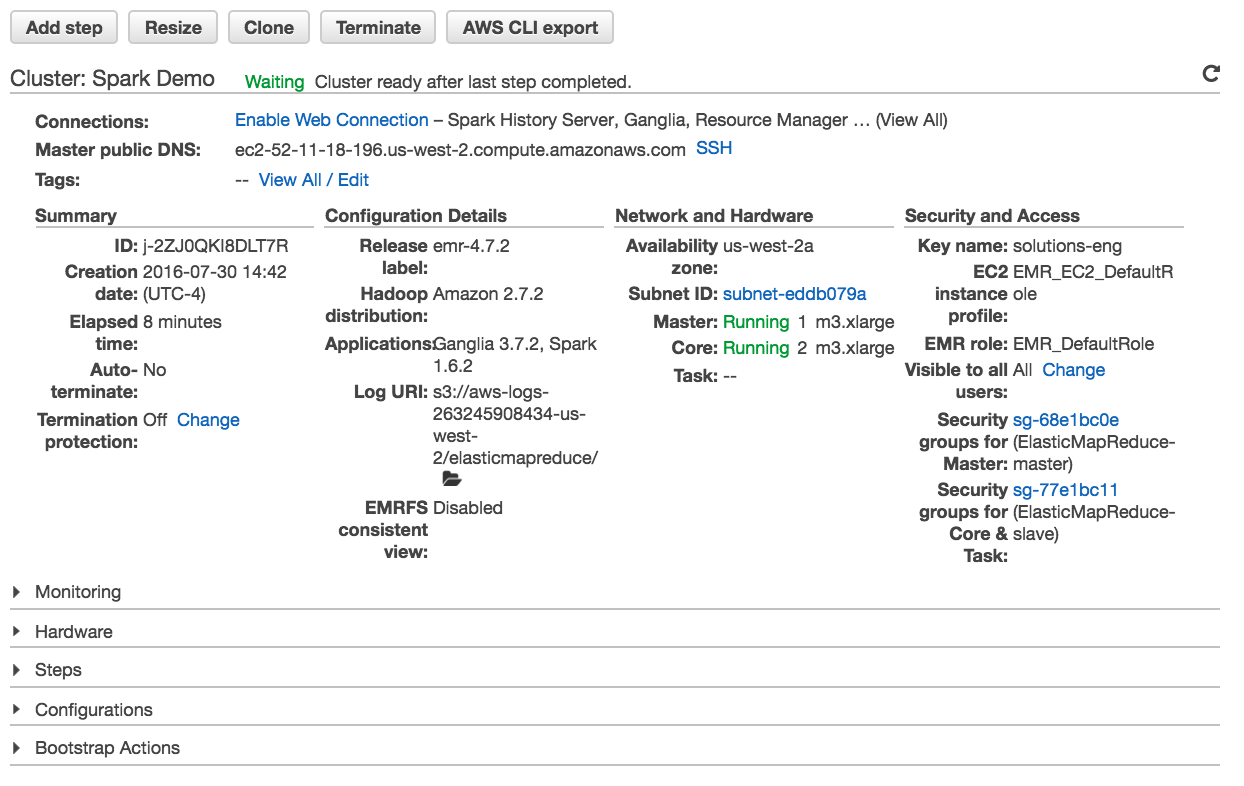Change the Termination protection setting
1244x786 pixels.
[x=208, y=420]
